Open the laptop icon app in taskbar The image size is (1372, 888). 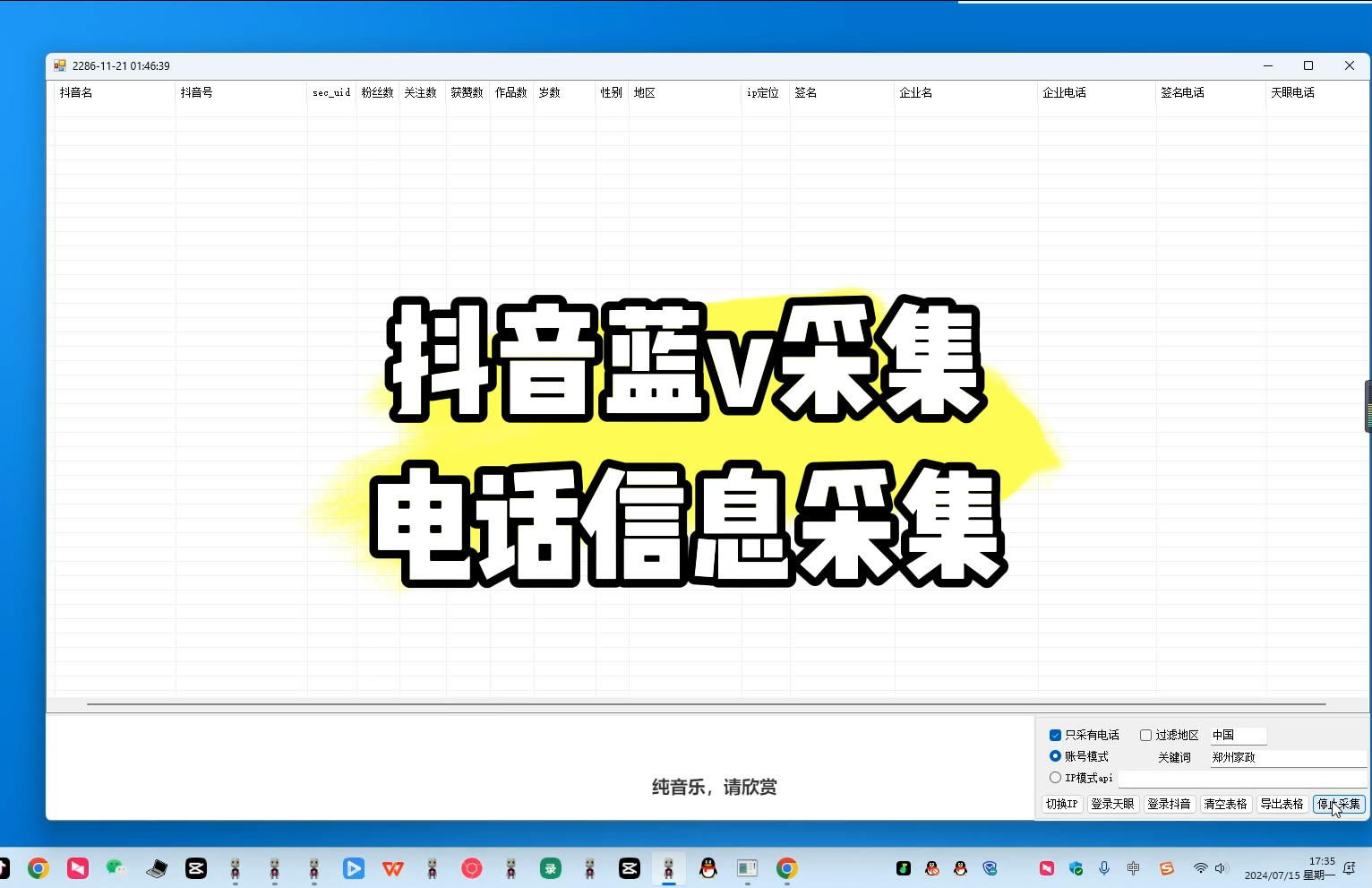(157, 867)
